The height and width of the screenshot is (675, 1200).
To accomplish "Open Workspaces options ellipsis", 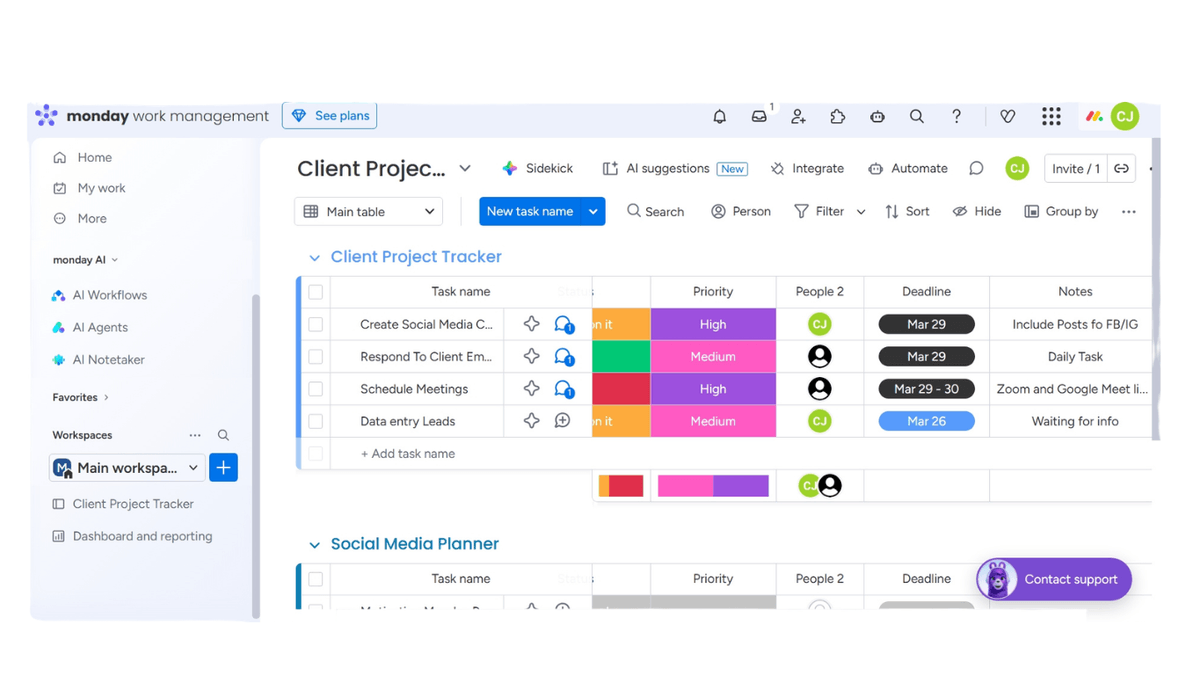I will coord(195,435).
